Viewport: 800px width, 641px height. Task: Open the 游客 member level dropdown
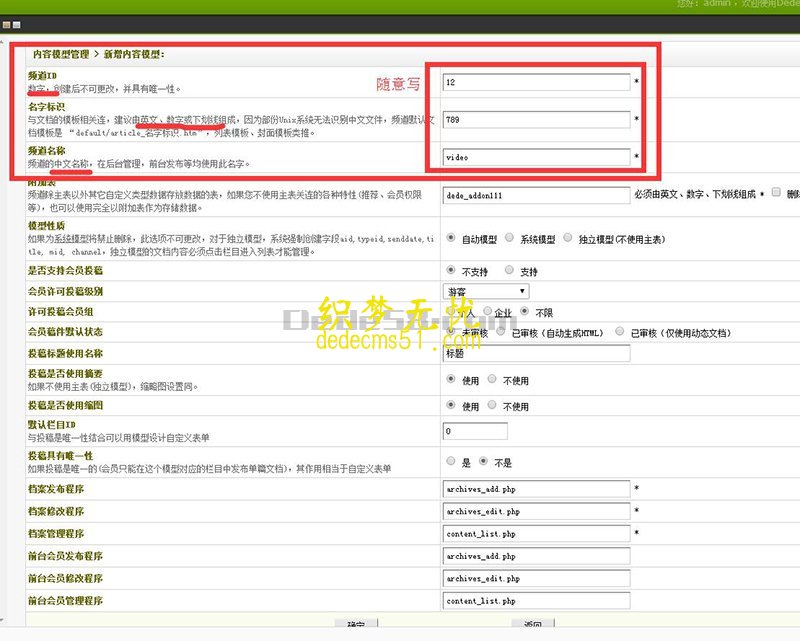[487, 290]
